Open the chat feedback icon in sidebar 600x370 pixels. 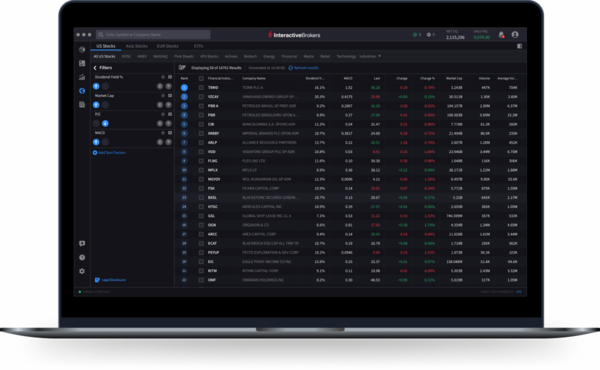(82, 243)
